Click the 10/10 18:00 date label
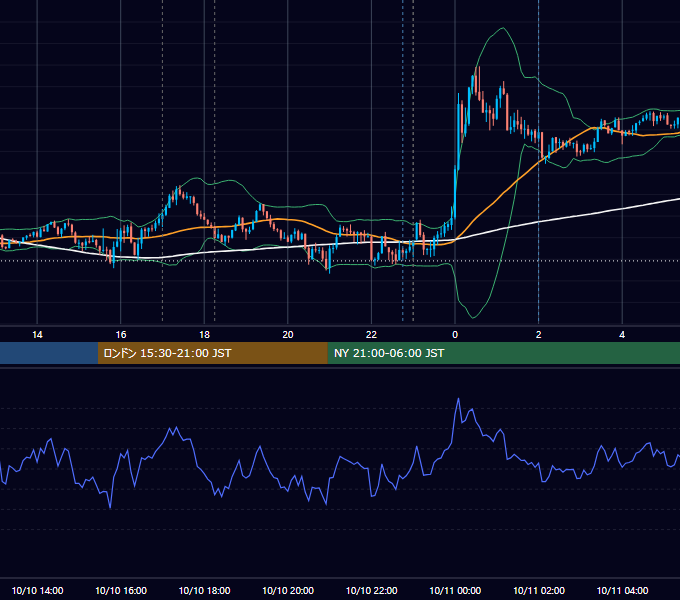This screenshot has height=600, width=680. (204, 590)
